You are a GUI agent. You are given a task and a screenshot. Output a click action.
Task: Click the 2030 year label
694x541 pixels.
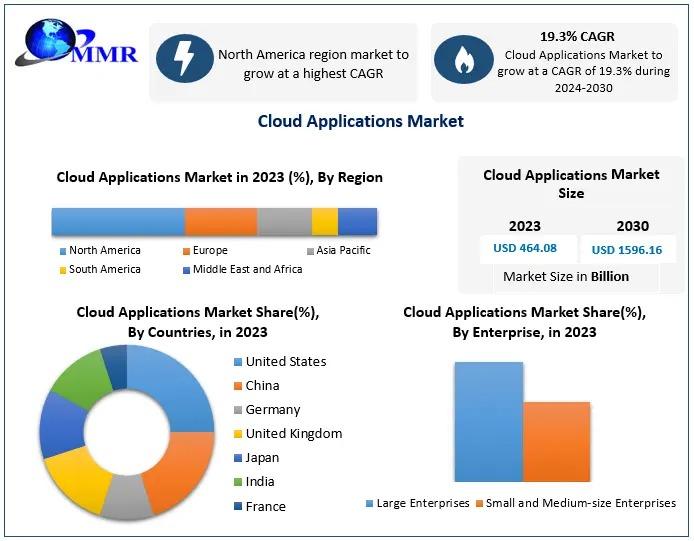(633, 226)
